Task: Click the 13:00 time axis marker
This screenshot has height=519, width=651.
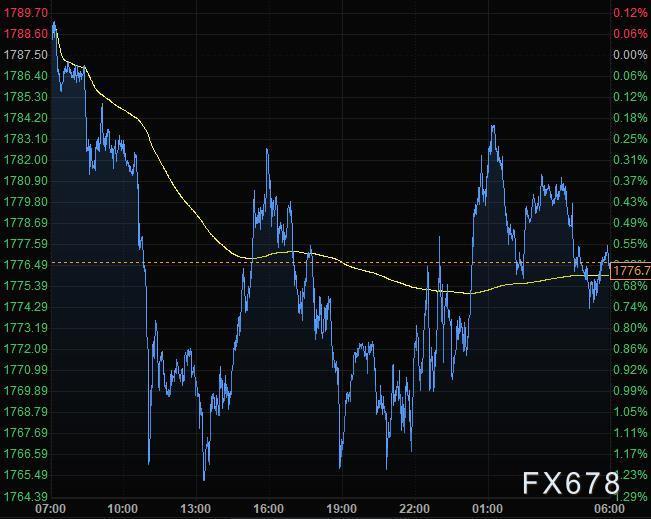Action: tap(195, 508)
